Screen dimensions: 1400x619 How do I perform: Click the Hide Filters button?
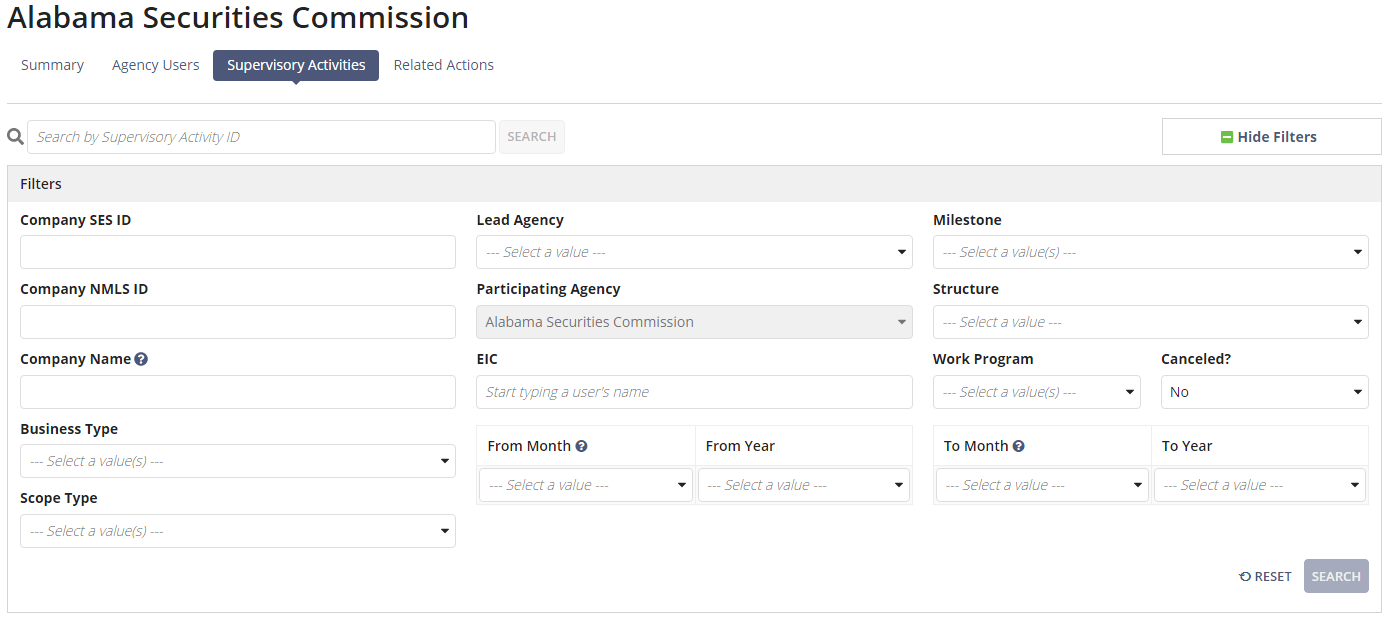[x=1271, y=136]
